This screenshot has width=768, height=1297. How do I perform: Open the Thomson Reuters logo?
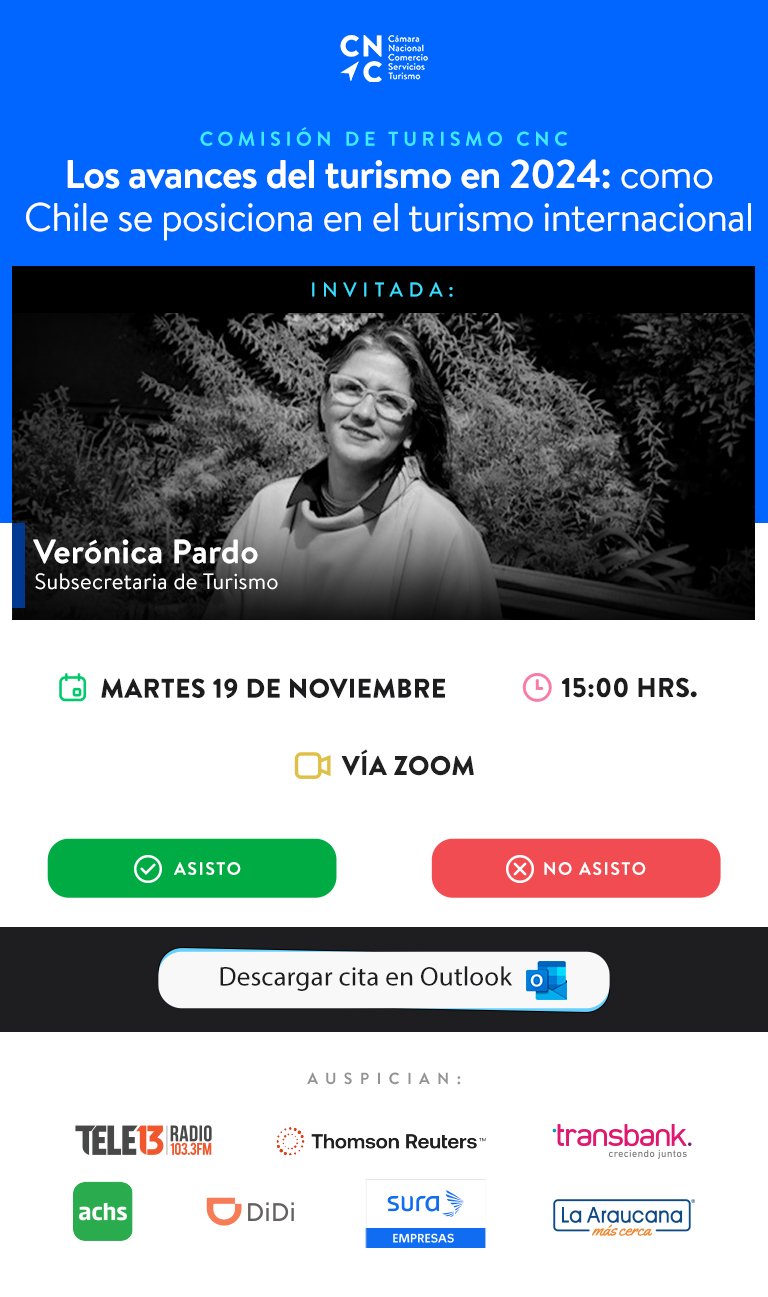tap(381, 1141)
